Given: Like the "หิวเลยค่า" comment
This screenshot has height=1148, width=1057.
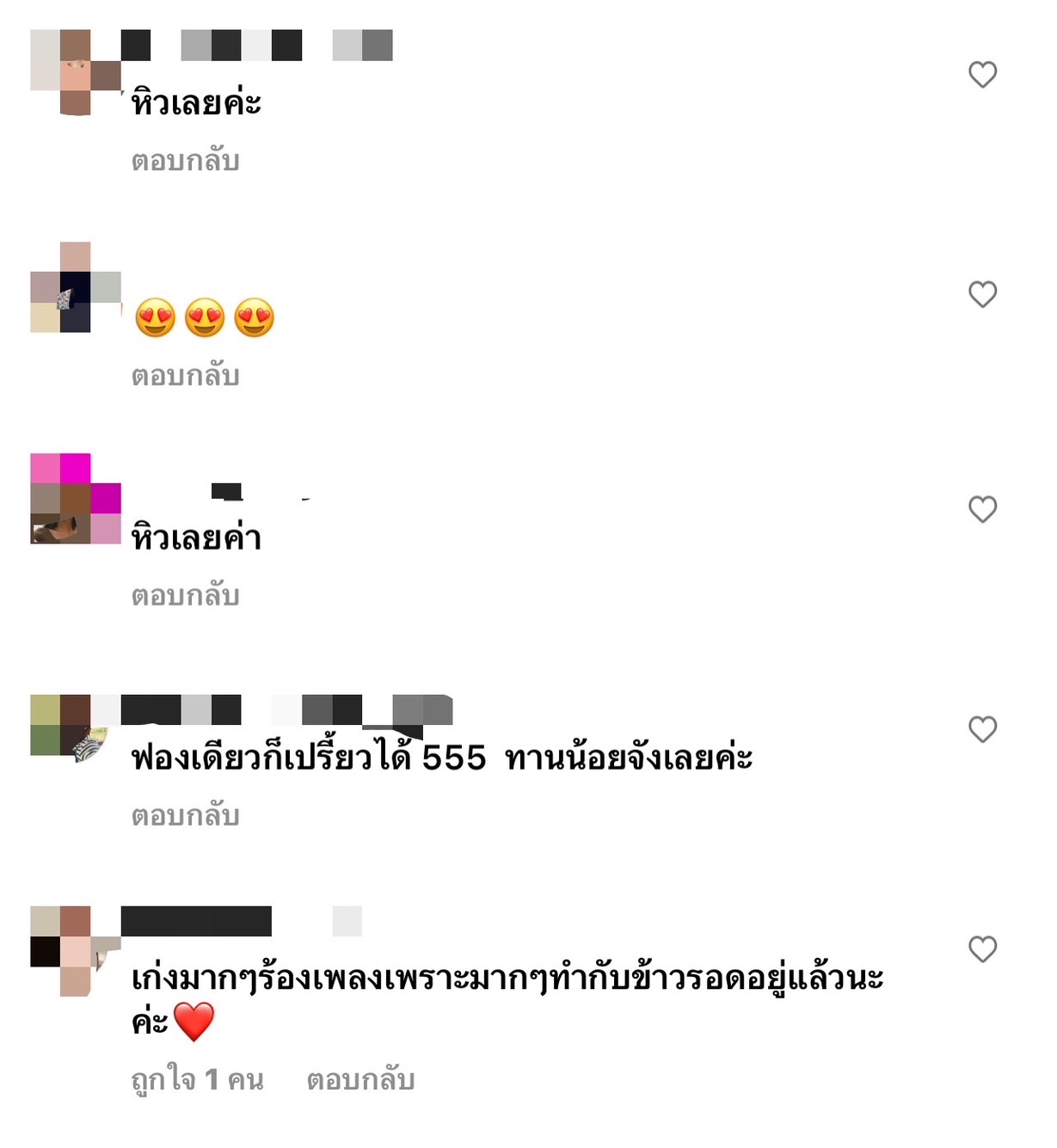Looking at the screenshot, I should click(x=982, y=509).
